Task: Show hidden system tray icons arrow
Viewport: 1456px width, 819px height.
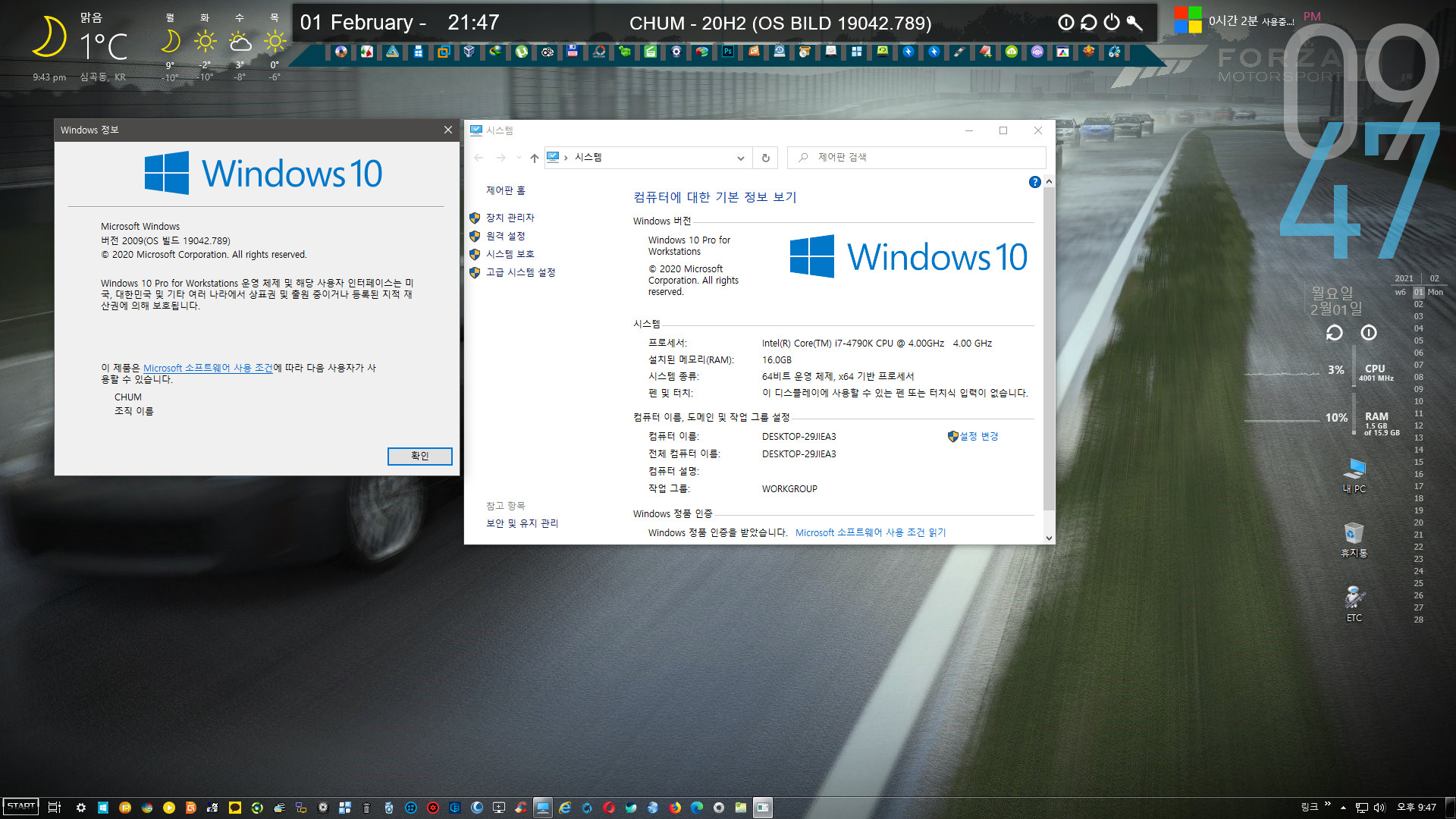Action: point(1343,808)
